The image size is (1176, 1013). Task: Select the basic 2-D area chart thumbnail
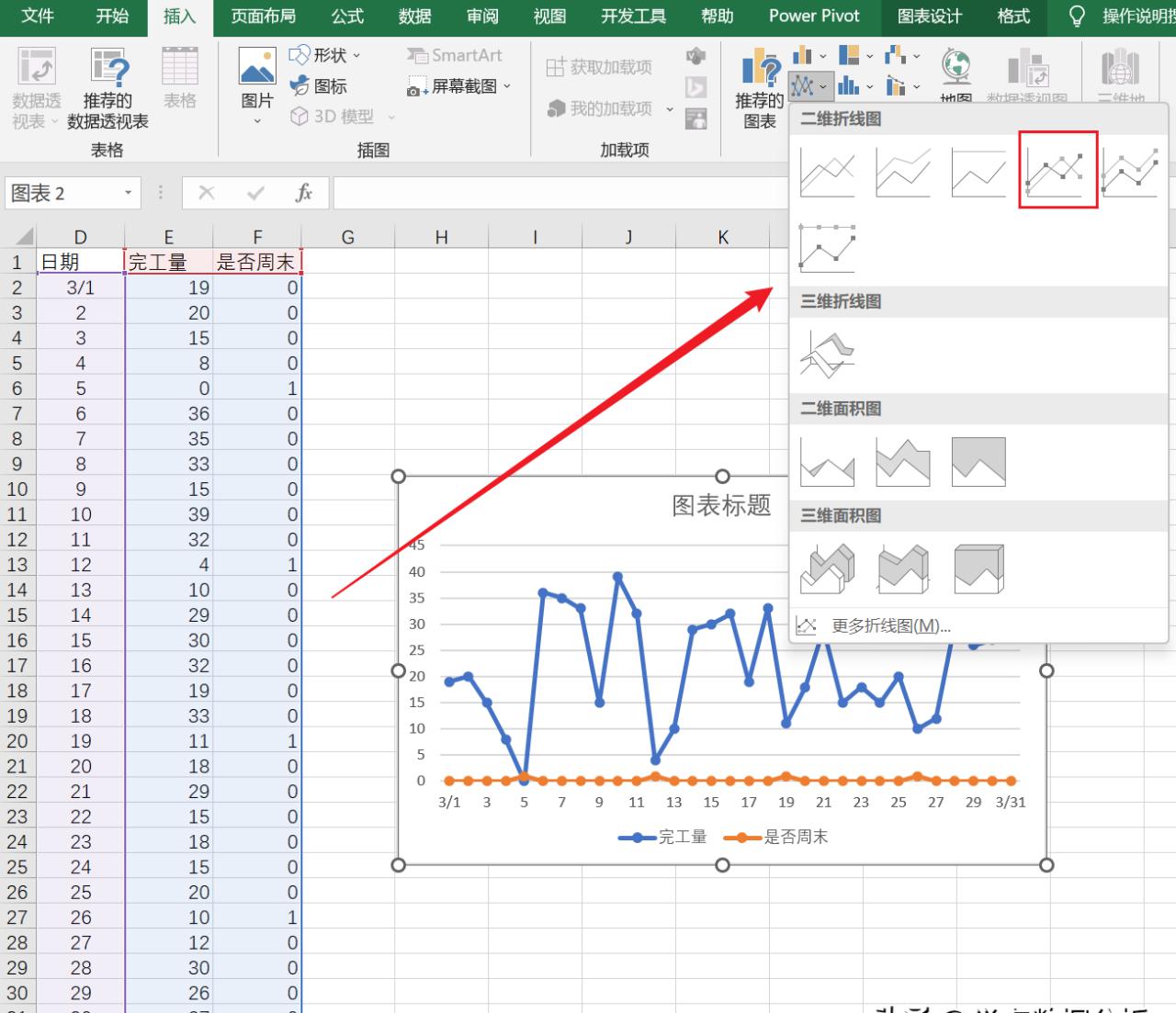(828, 461)
